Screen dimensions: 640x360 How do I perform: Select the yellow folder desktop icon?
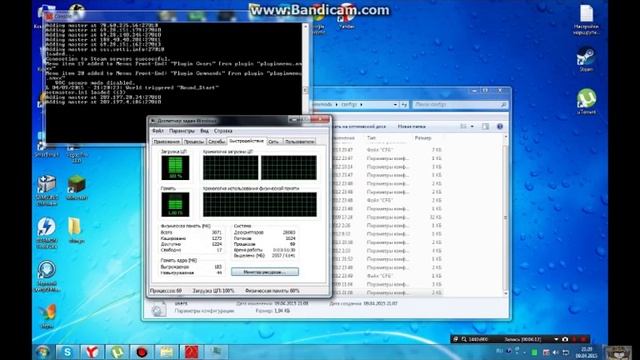[x=76, y=230]
